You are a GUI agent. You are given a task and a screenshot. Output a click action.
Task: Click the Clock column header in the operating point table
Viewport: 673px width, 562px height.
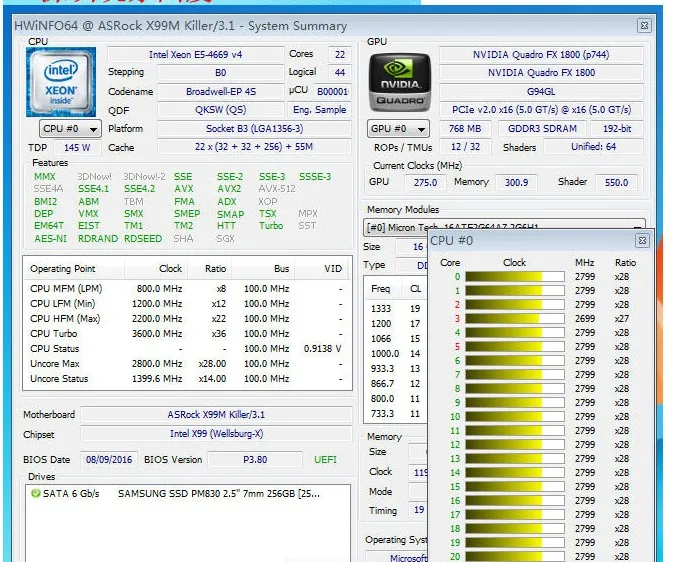pos(155,269)
